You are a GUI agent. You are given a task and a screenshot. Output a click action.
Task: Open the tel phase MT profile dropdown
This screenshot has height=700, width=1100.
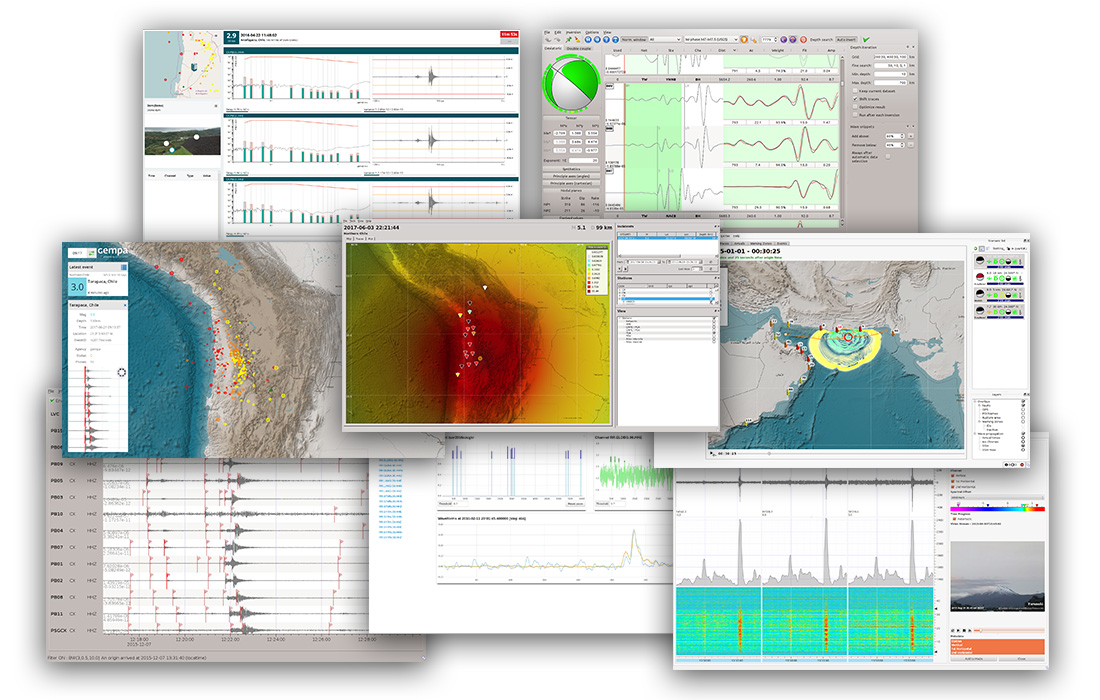pyautogui.click(x=711, y=39)
